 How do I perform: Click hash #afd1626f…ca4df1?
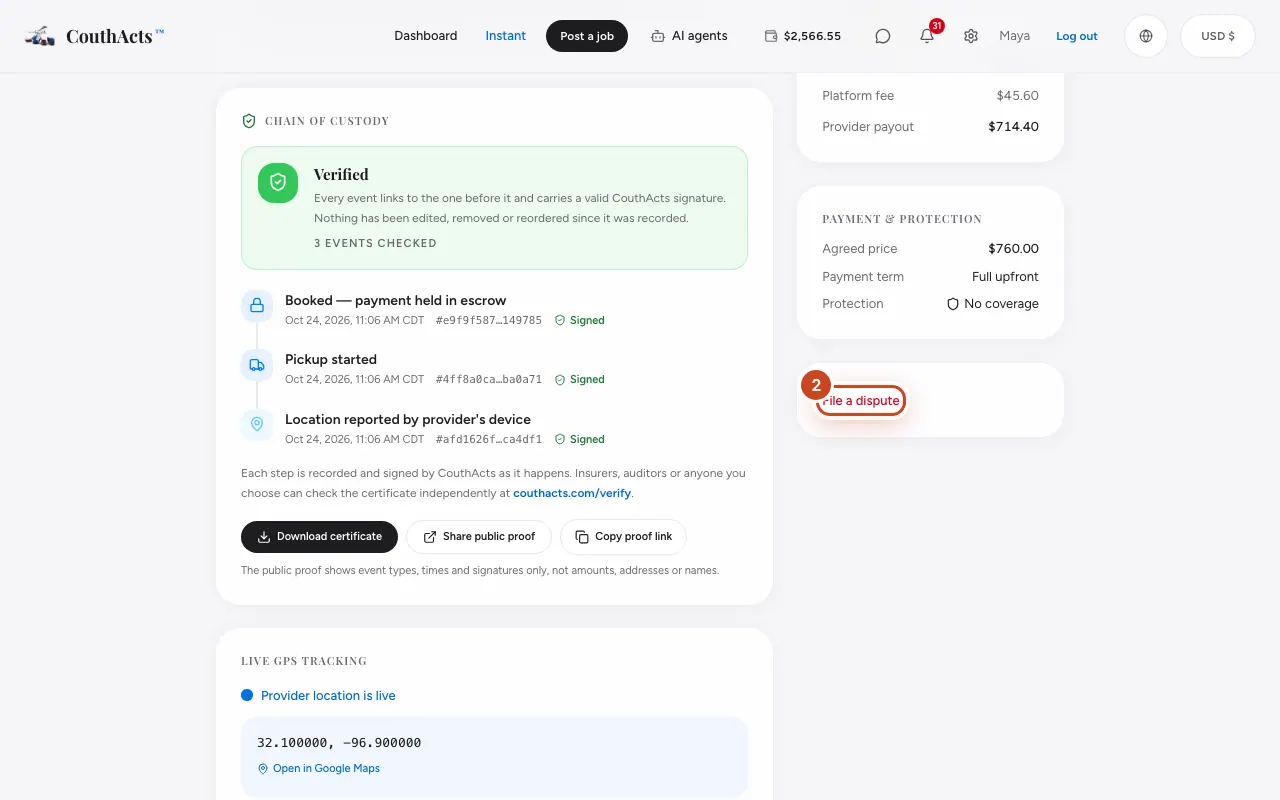(x=489, y=440)
